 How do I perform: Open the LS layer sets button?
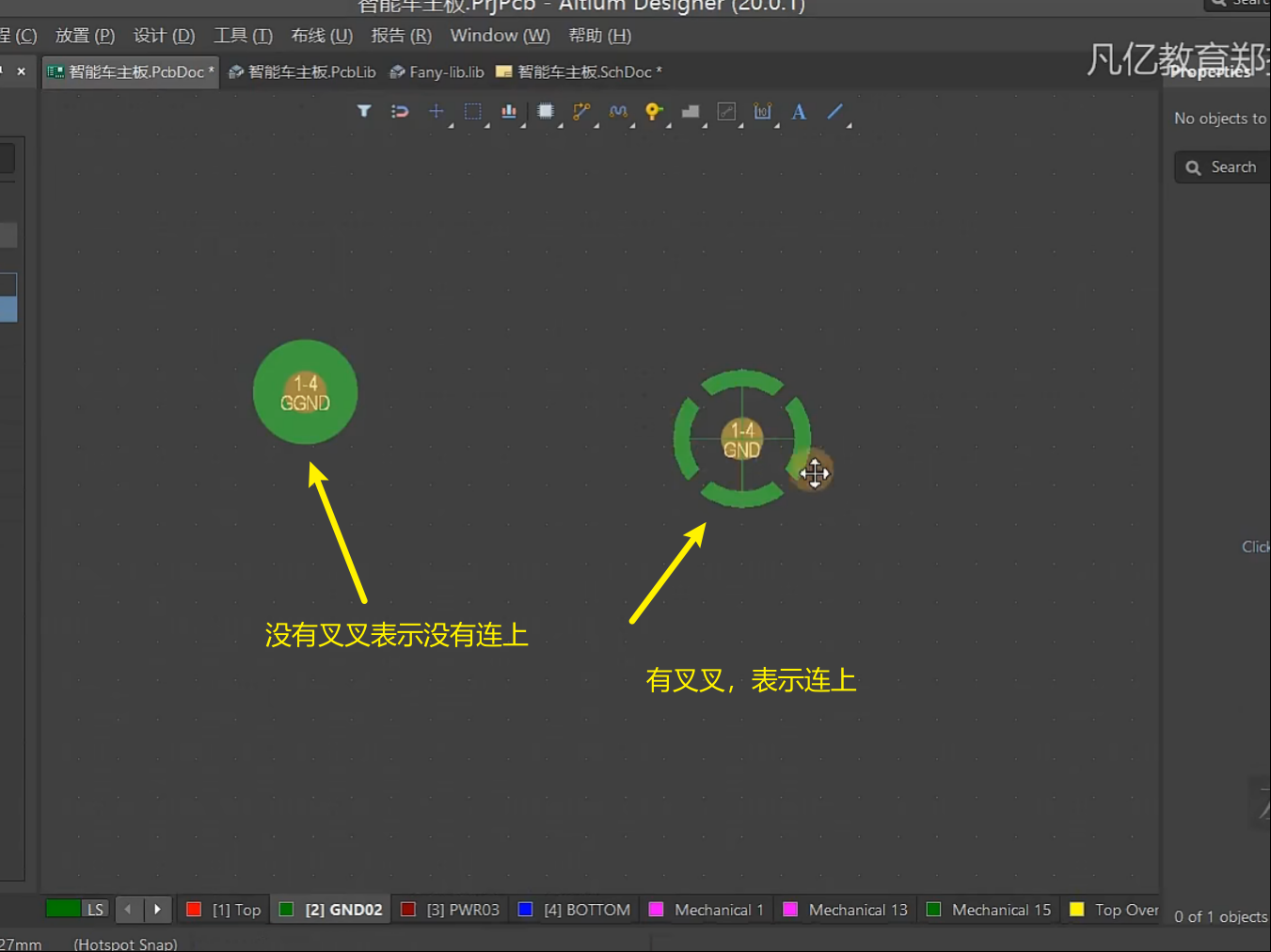pyautogui.click(x=95, y=910)
